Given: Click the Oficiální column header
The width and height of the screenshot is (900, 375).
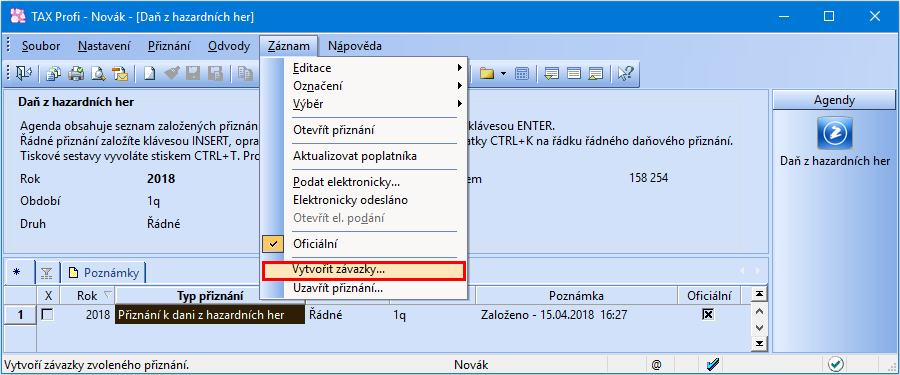Looking at the screenshot, I should tap(709, 296).
